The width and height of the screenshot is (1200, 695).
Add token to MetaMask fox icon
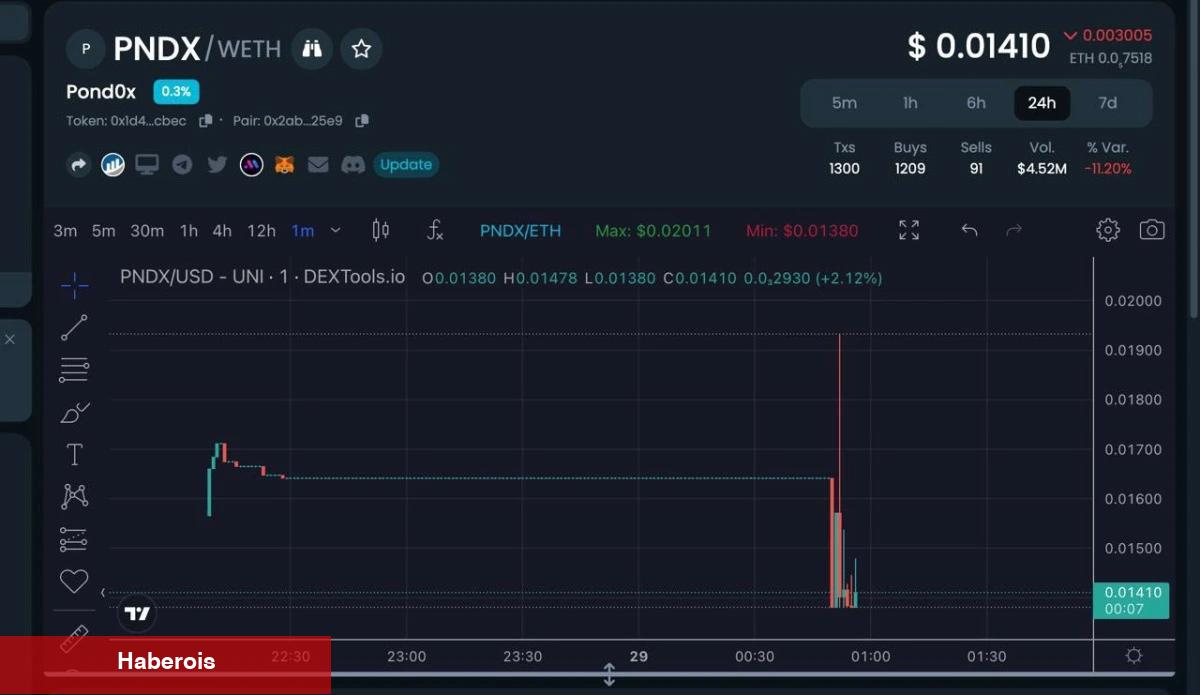click(285, 165)
